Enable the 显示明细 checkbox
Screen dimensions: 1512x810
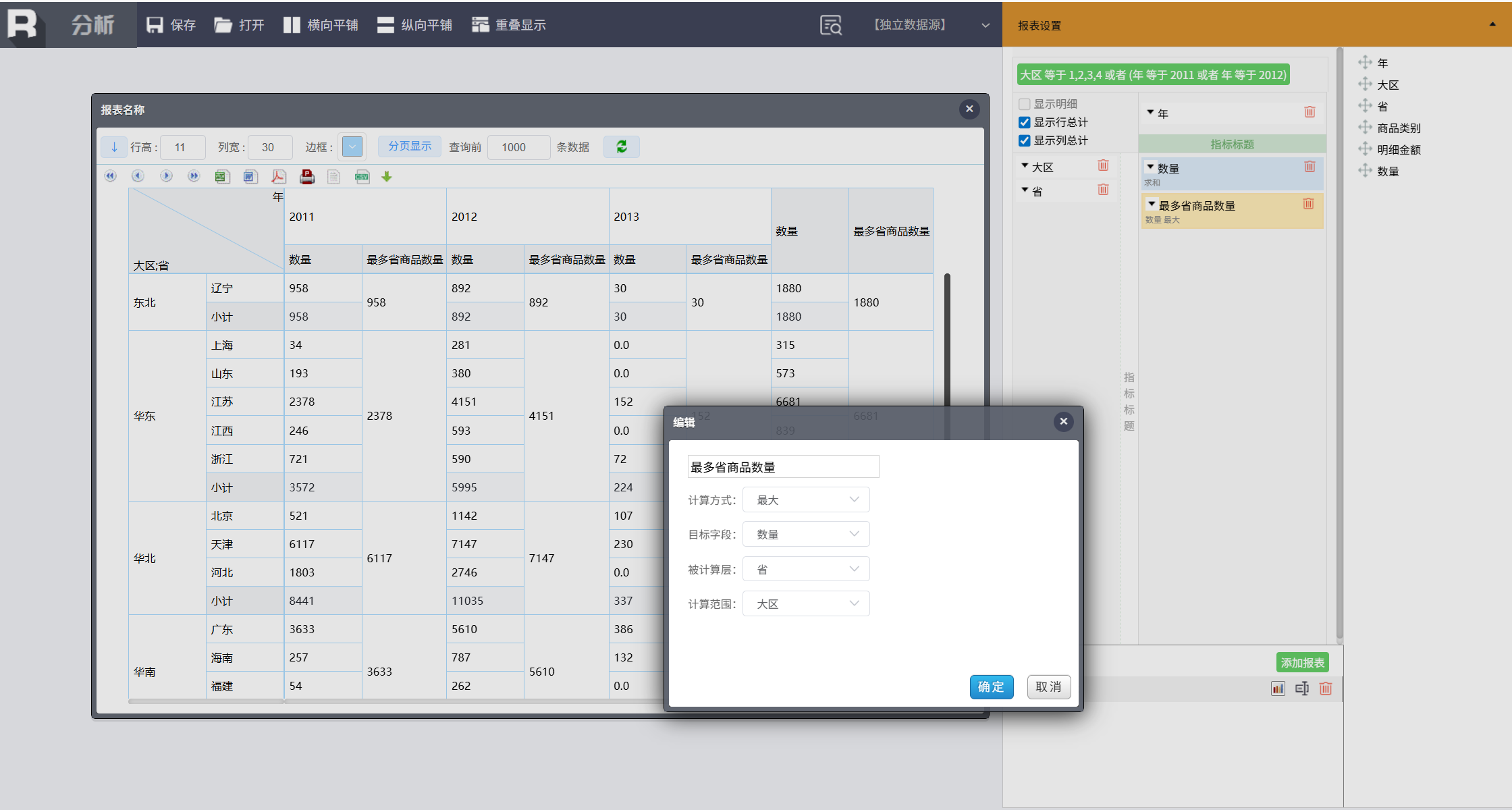[x=1025, y=104]
